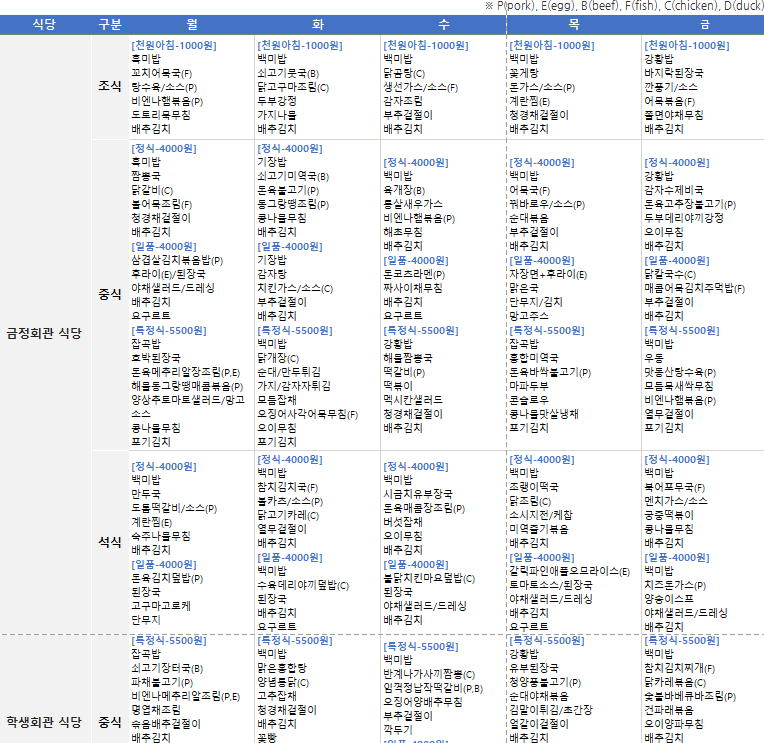Select the 월 (Monday) column header
Screen dimensions: 764x743
191,24
